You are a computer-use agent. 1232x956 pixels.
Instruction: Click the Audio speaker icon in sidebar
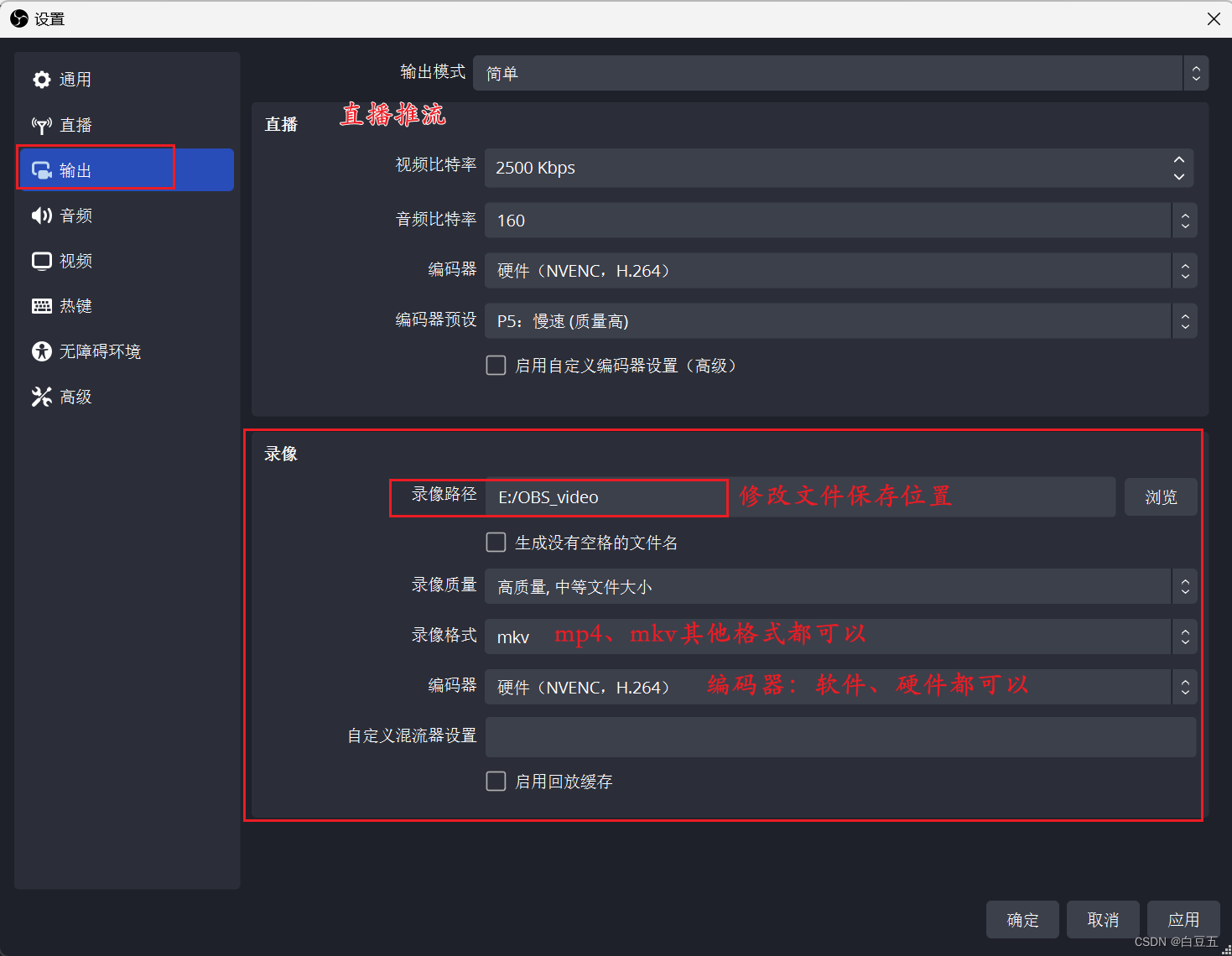click(x=42, y=216)
